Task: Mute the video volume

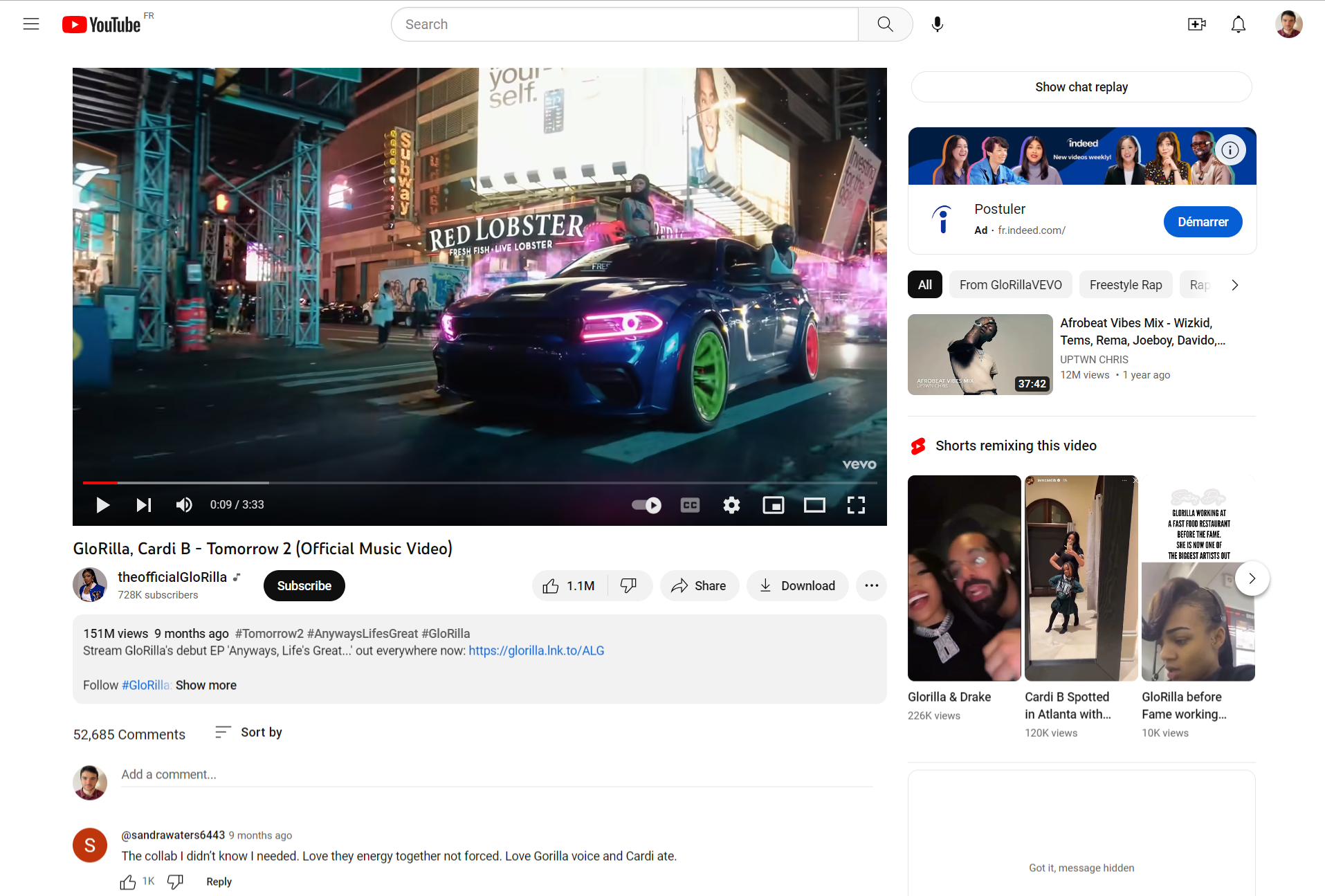Action: 184,505
